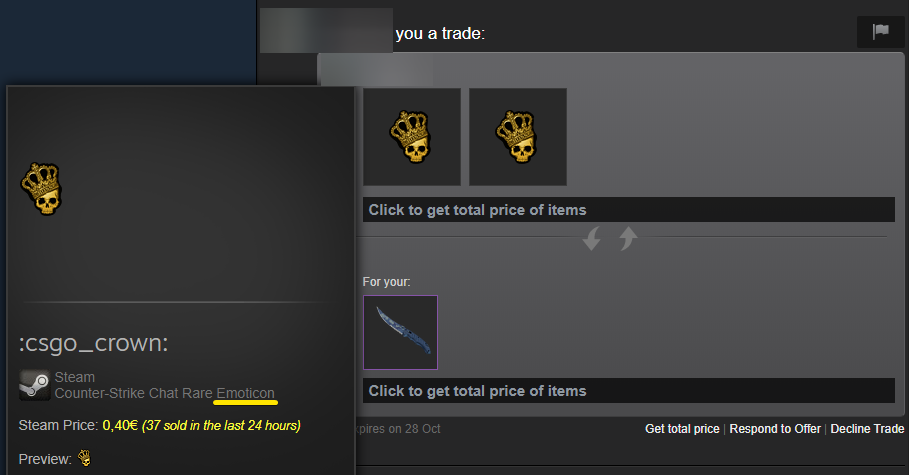
Task: Click the blurred trader name in offer box
Action: pos(377,72)
